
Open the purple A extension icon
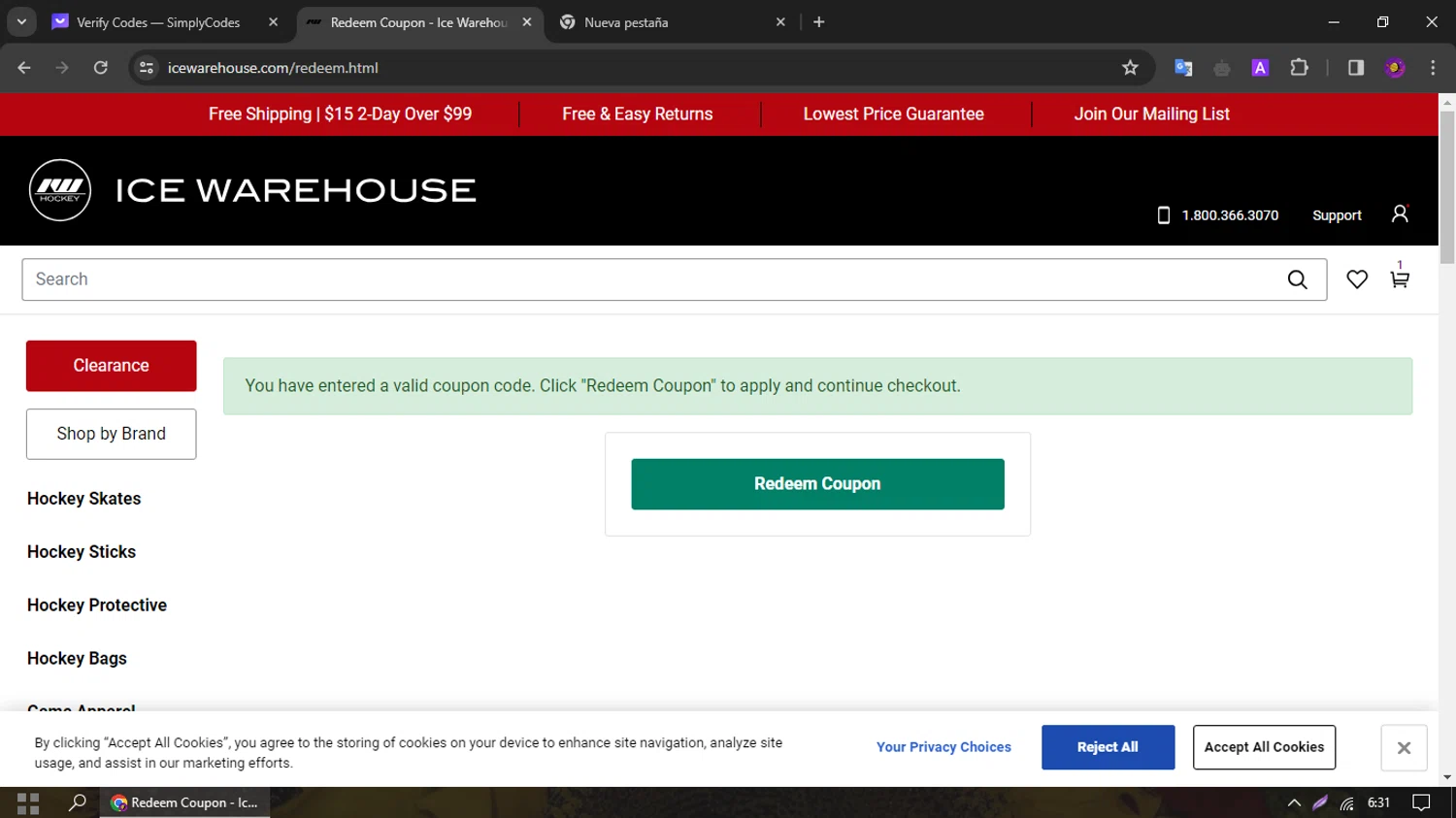click(1260, 68)
